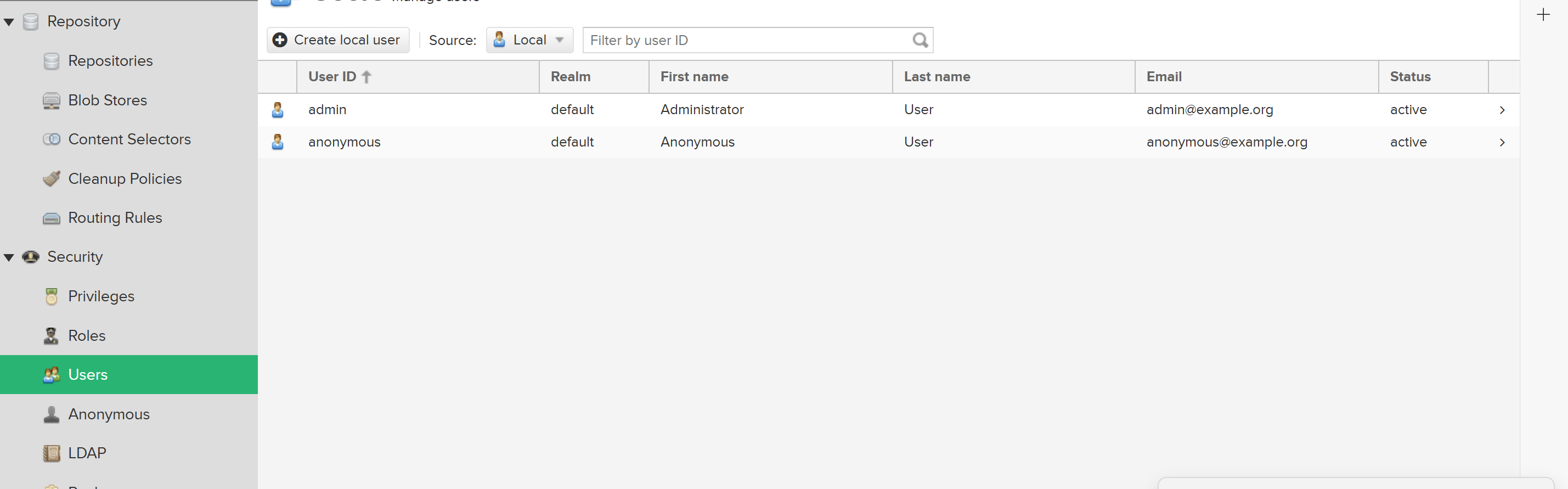Click the Cleanup Policies broom icon

[x=52, y=179]
